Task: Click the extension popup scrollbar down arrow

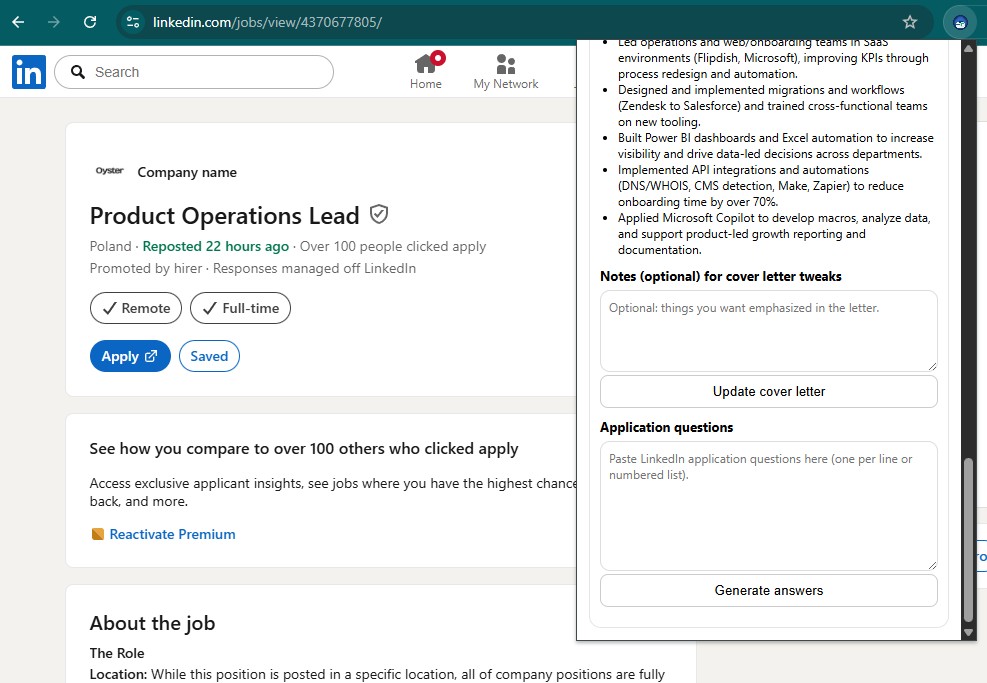Action: point(967,632)
